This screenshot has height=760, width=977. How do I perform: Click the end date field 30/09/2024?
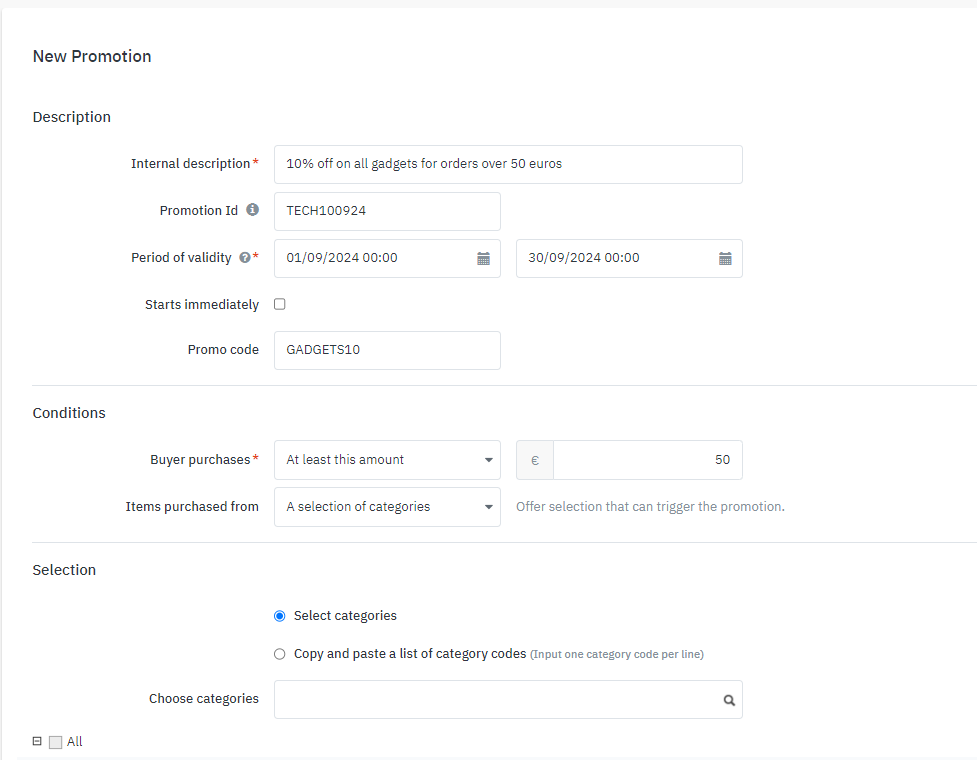coord(617,258)
